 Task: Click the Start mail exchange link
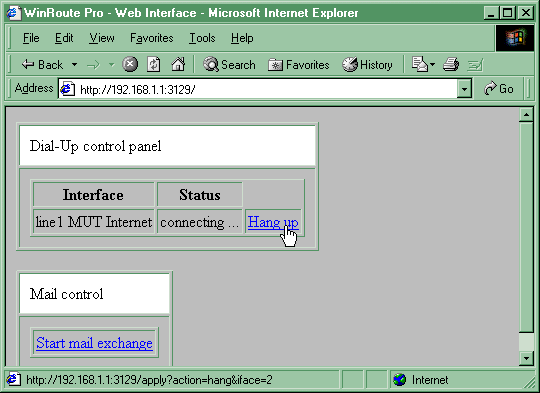point(94,343)
